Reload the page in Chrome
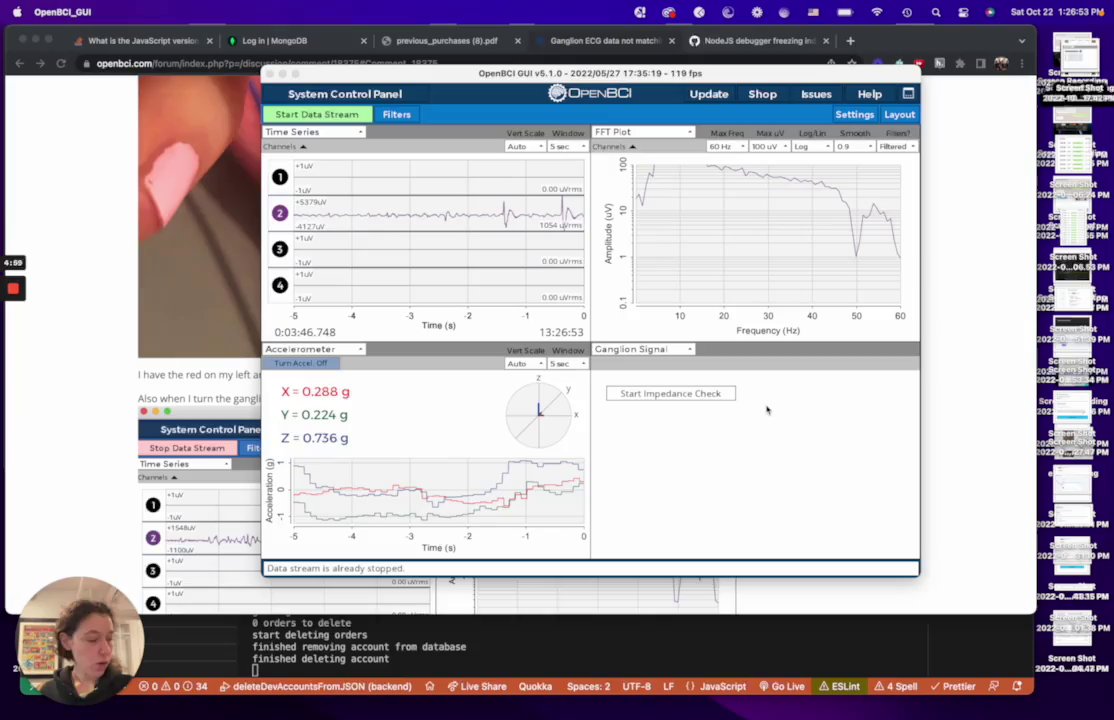 (x=61, y=63)
